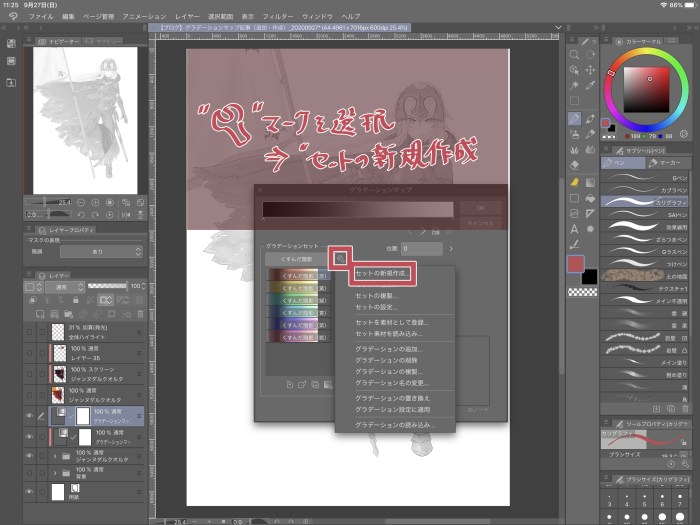Select the Operation object tool
The image size is (700, 525).
(574, 70)
